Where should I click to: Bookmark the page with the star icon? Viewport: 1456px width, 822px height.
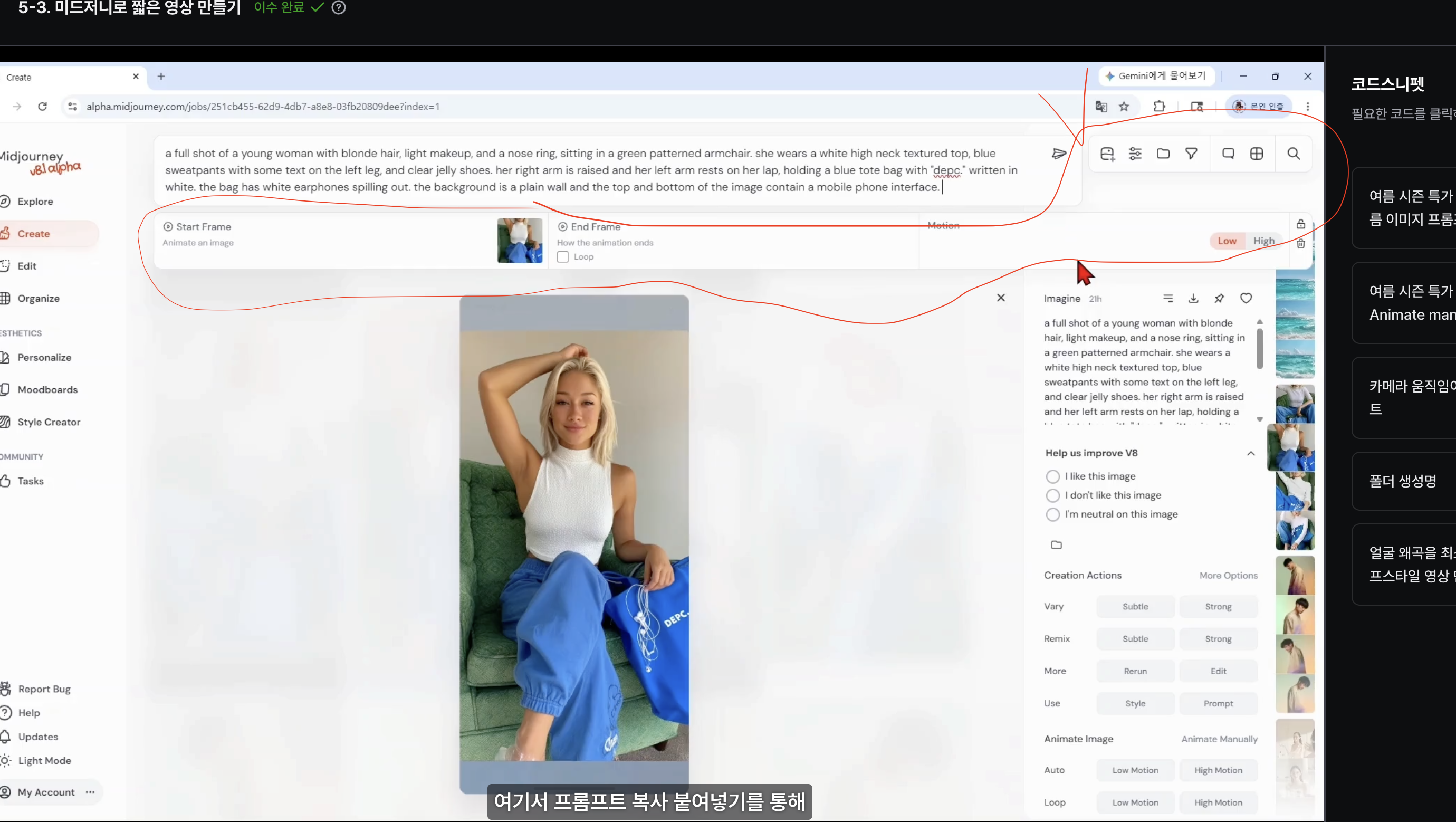(1124, 106)
